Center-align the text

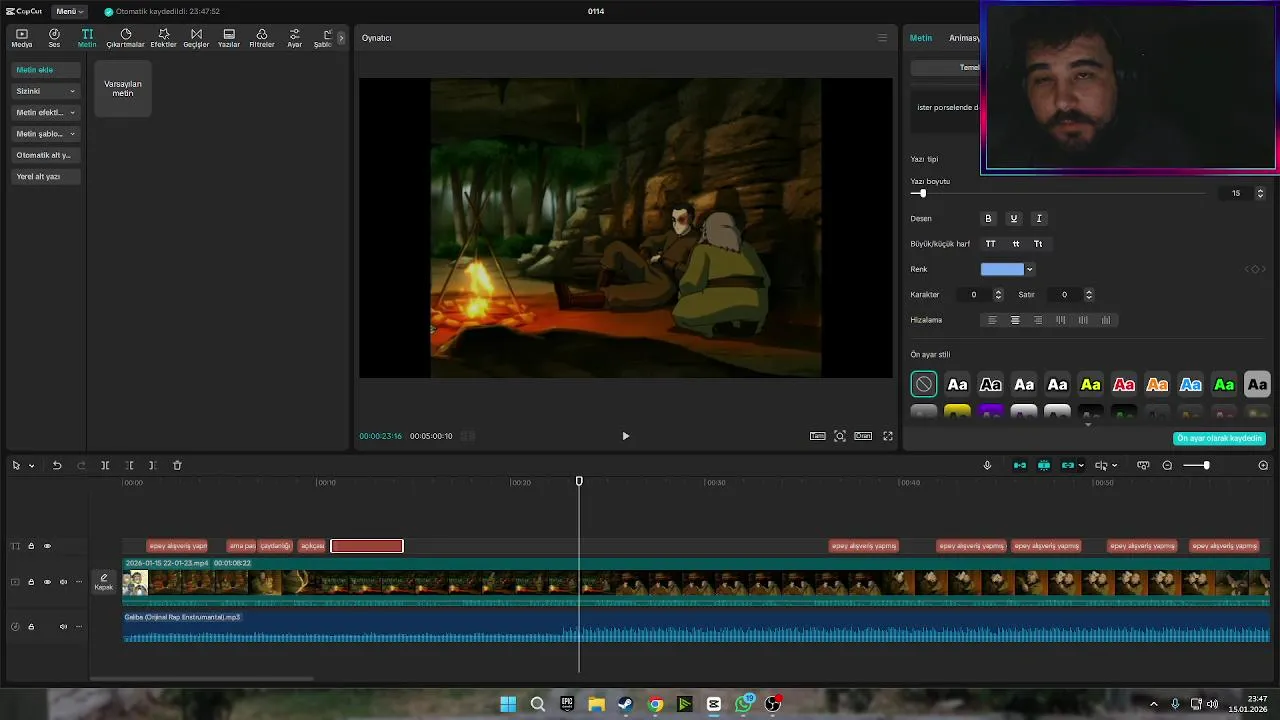point(1015,320)
